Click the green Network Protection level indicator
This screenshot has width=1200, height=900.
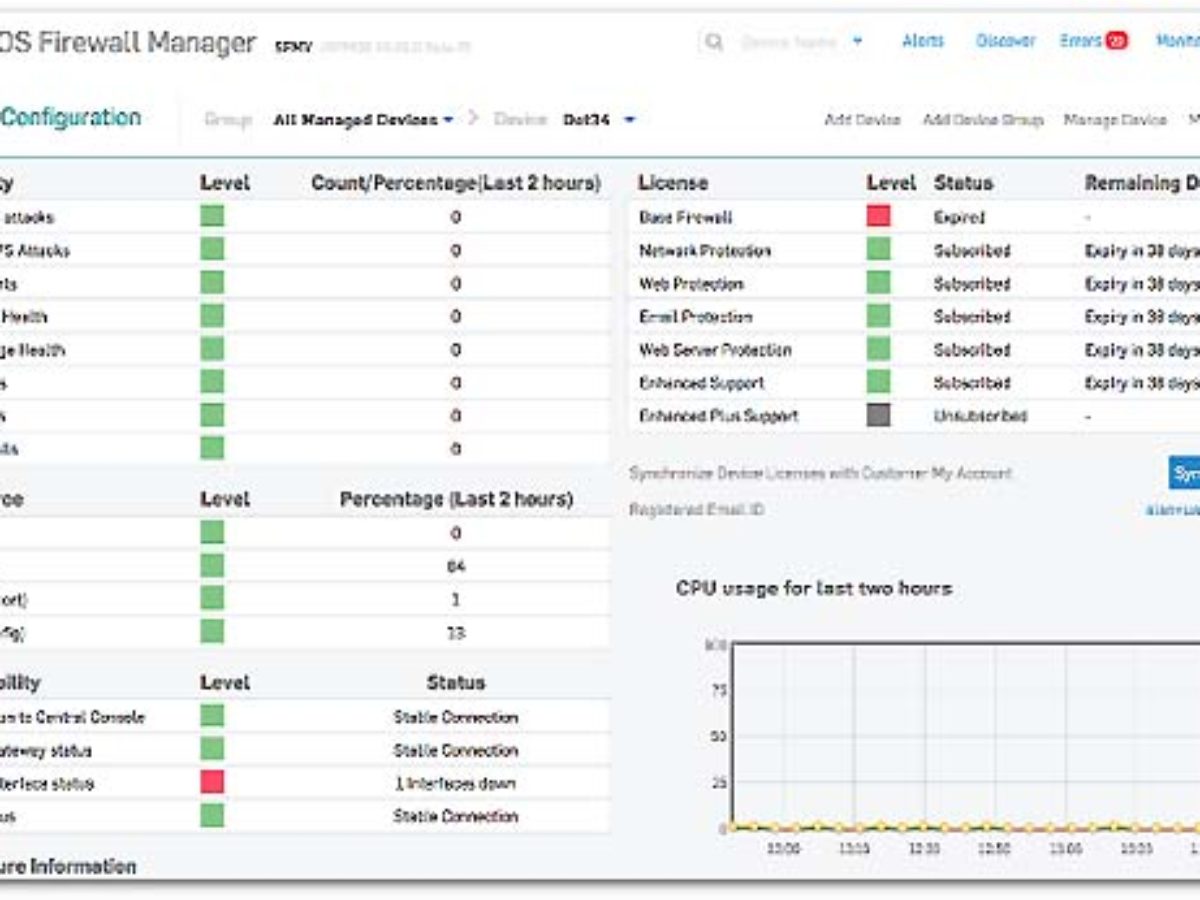[x=879, y=250]
